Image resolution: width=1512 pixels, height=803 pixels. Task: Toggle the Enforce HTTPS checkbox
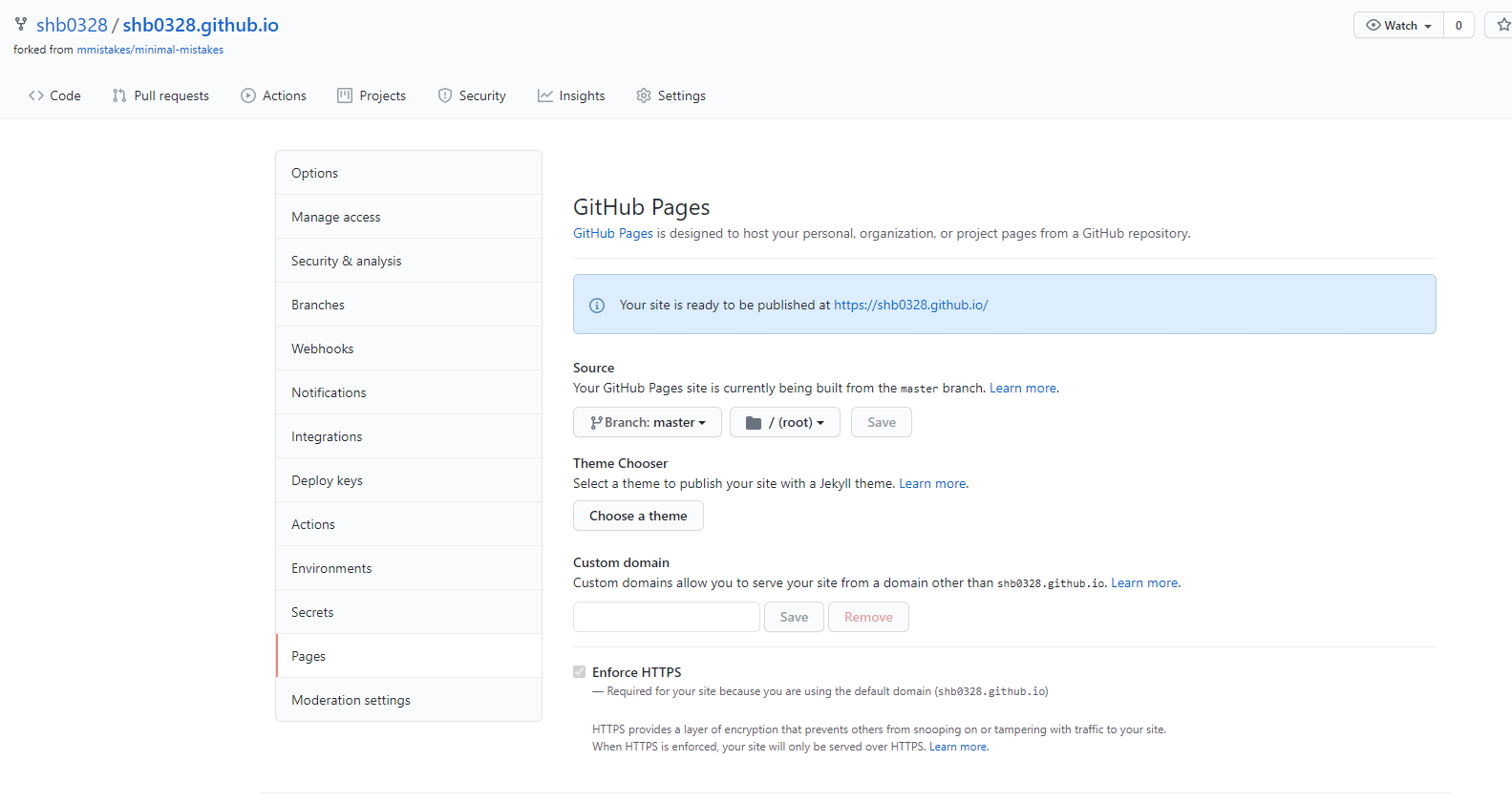click(x=579, y=672)
